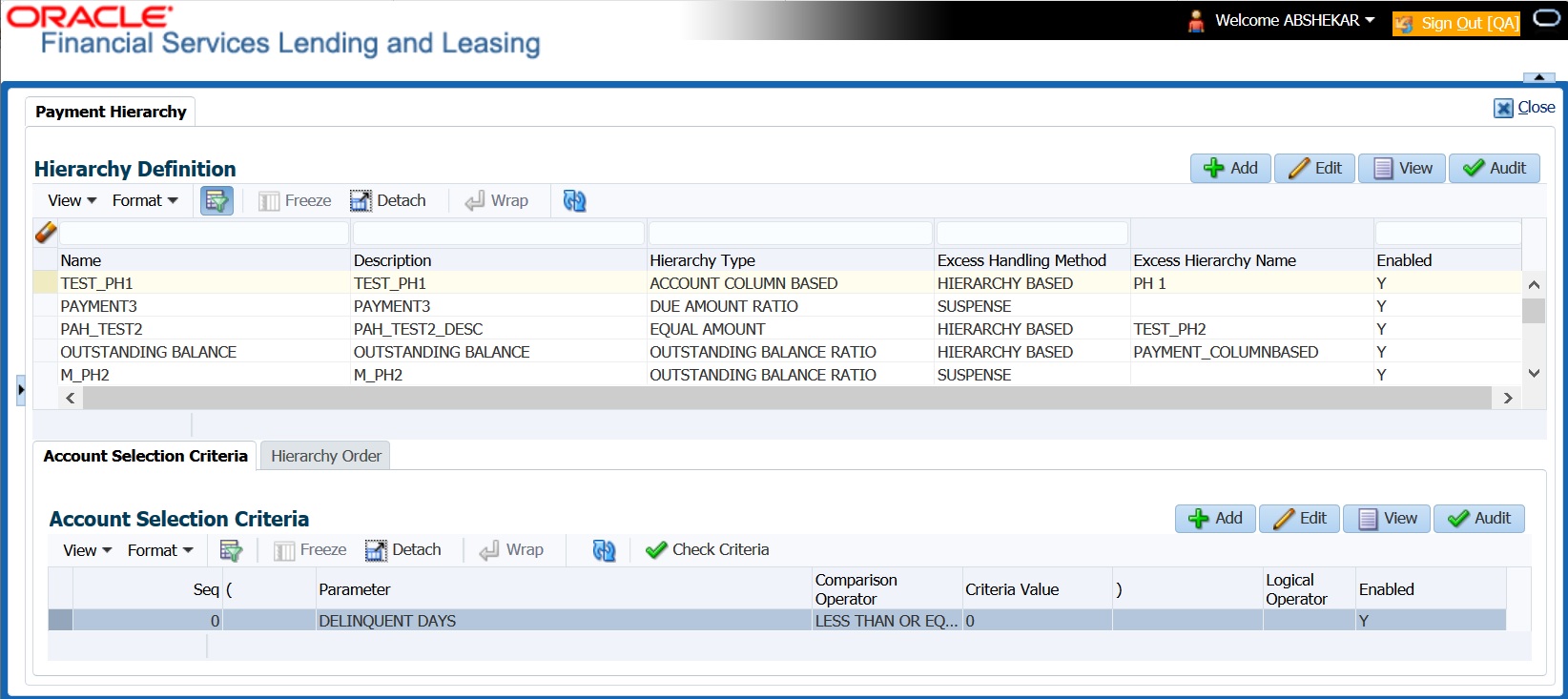
Task: Edit the selected Hierarchy Definition
Action: (x=1314, y=168)
